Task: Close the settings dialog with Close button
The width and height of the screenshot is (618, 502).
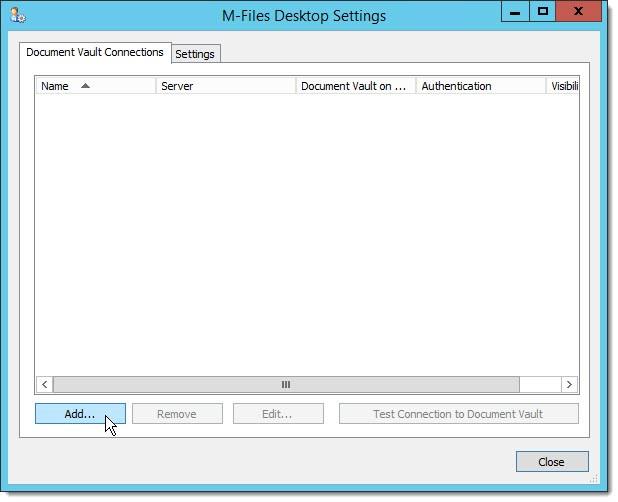Action: click(552, 462)
